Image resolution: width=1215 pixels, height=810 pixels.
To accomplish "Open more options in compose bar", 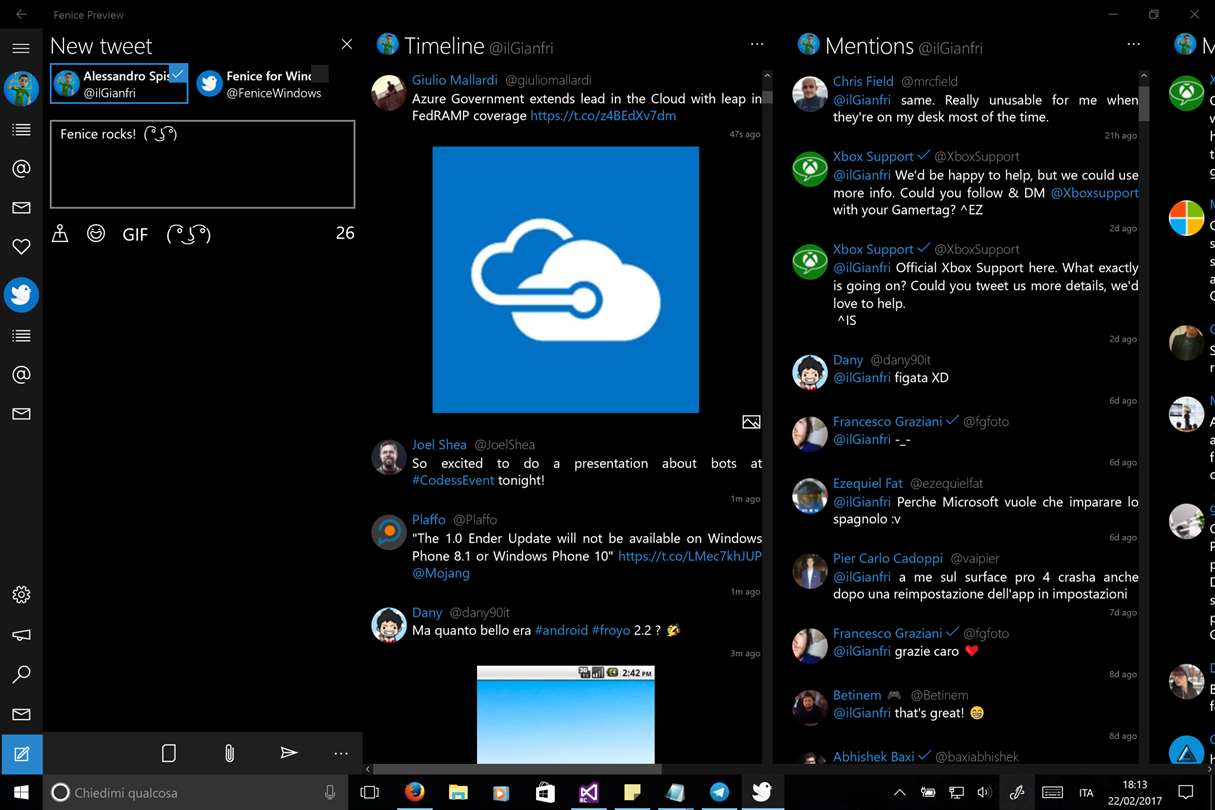I will tap(341, 753).
